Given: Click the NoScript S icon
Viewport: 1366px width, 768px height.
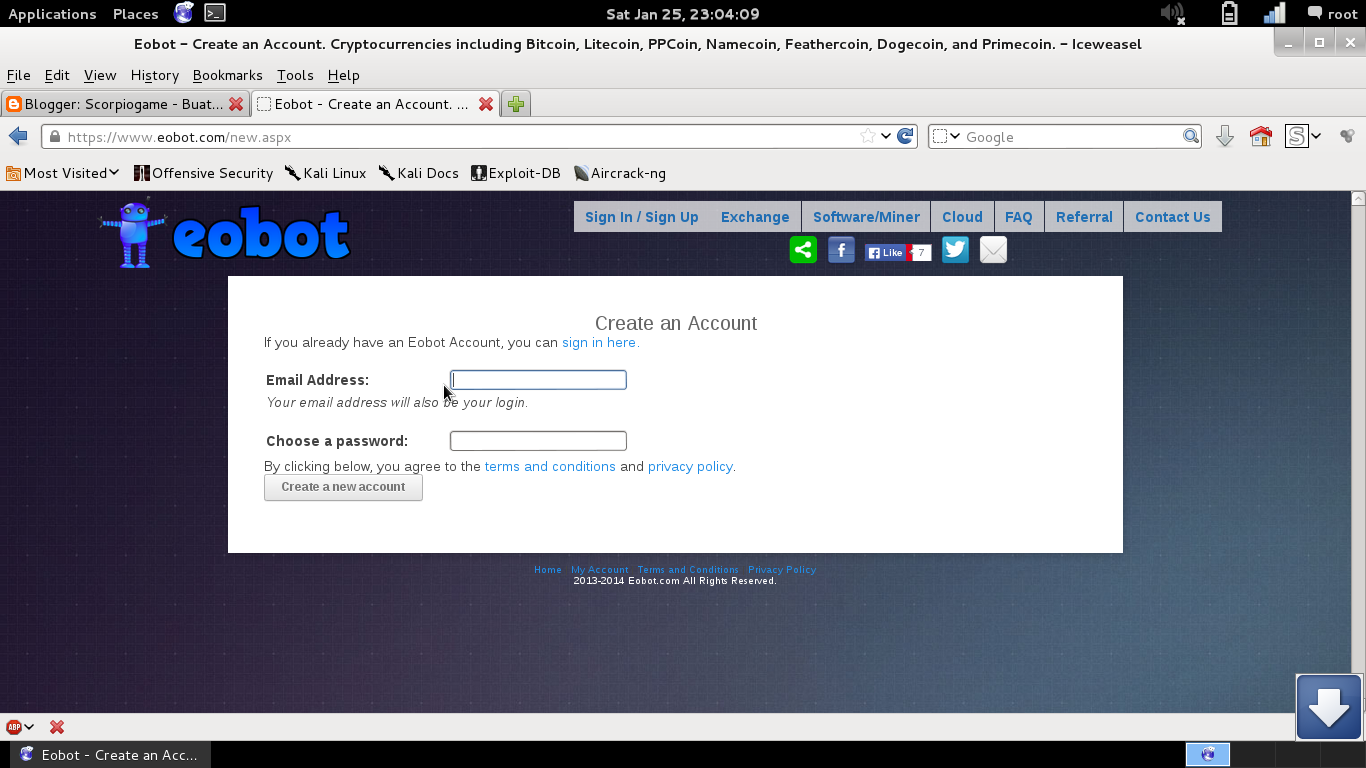Looking at the screenshot, I should point(1296,136).
